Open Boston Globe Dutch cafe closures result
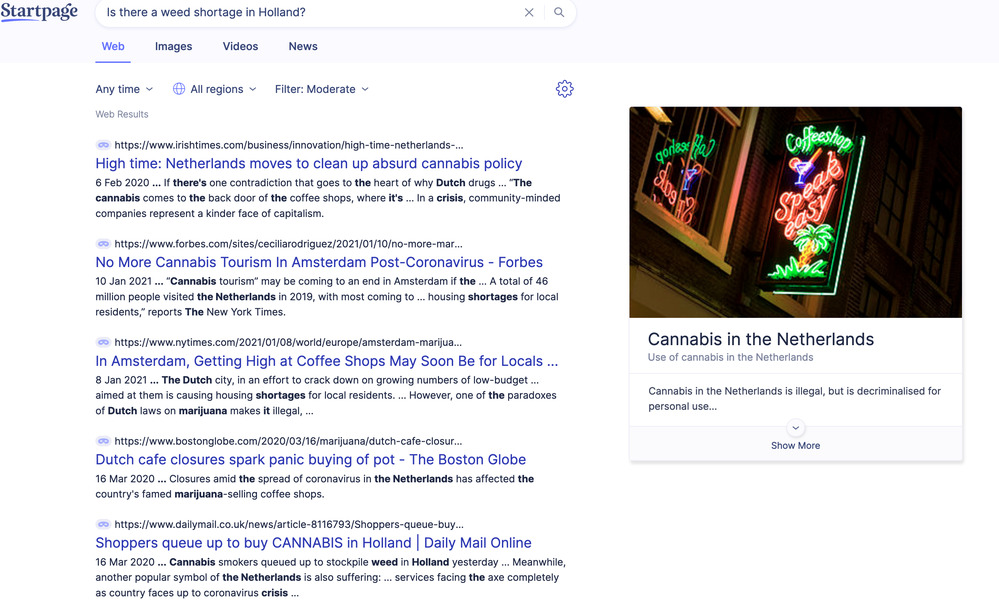999x615 pixels. (310, 460)
